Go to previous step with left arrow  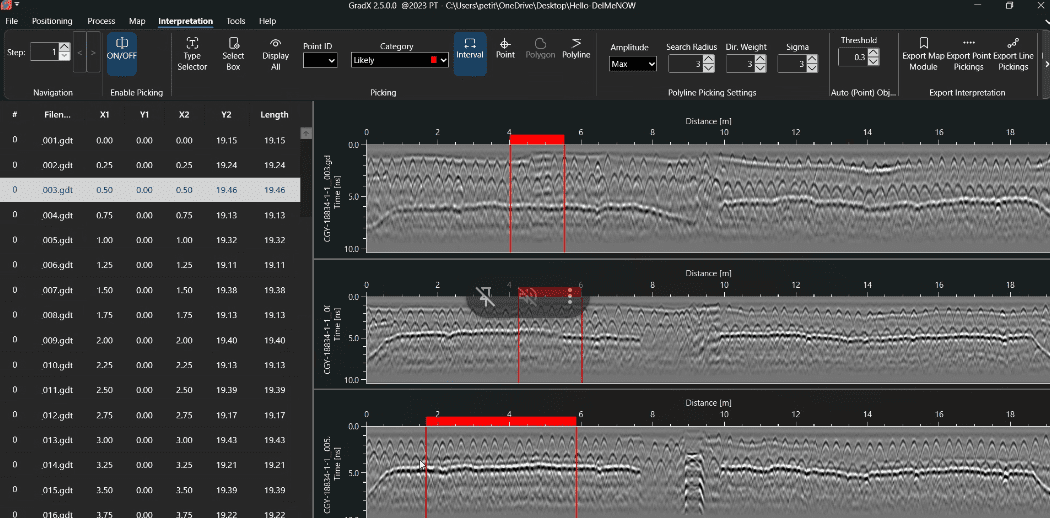point(79,52)
